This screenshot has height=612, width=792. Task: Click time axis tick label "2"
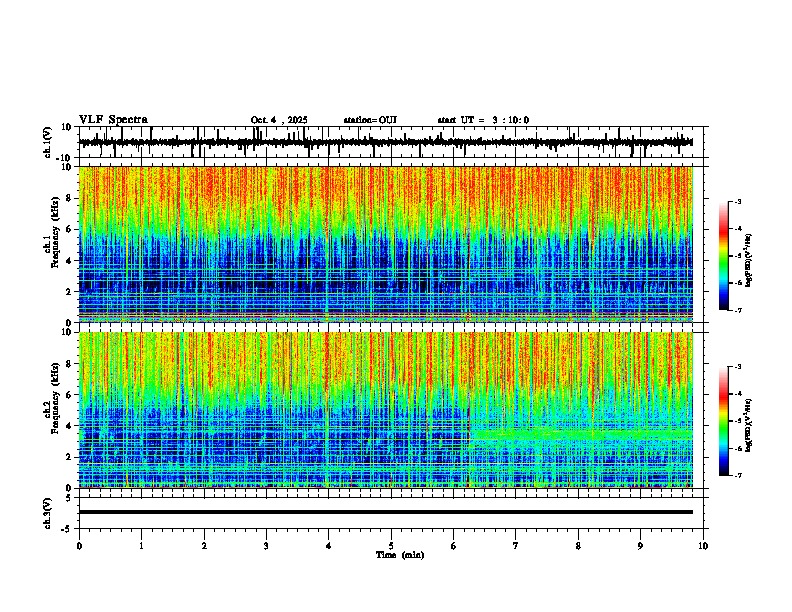204,545
